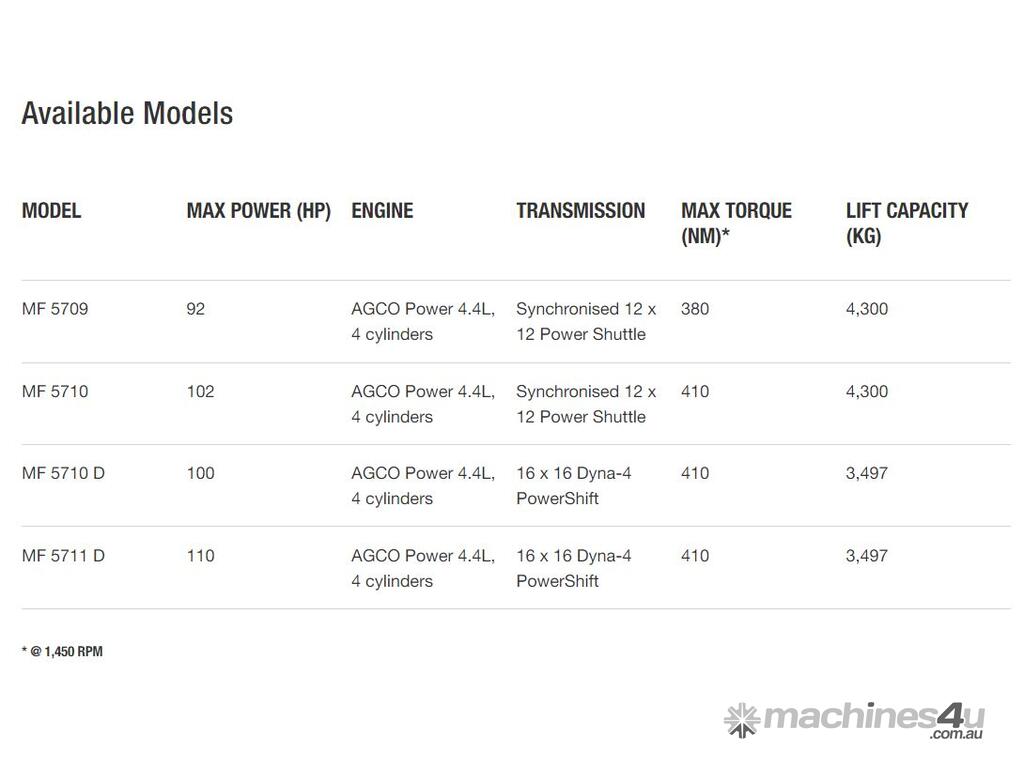This screenshot has height=768, width=1024.
Task: Click the 1,450 RPM footnote
Action: [62, 651]
